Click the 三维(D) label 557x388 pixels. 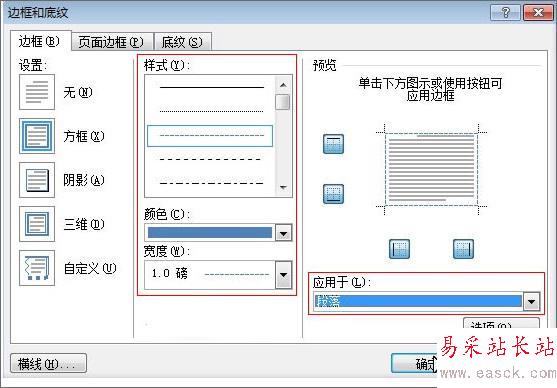(84, 224)
